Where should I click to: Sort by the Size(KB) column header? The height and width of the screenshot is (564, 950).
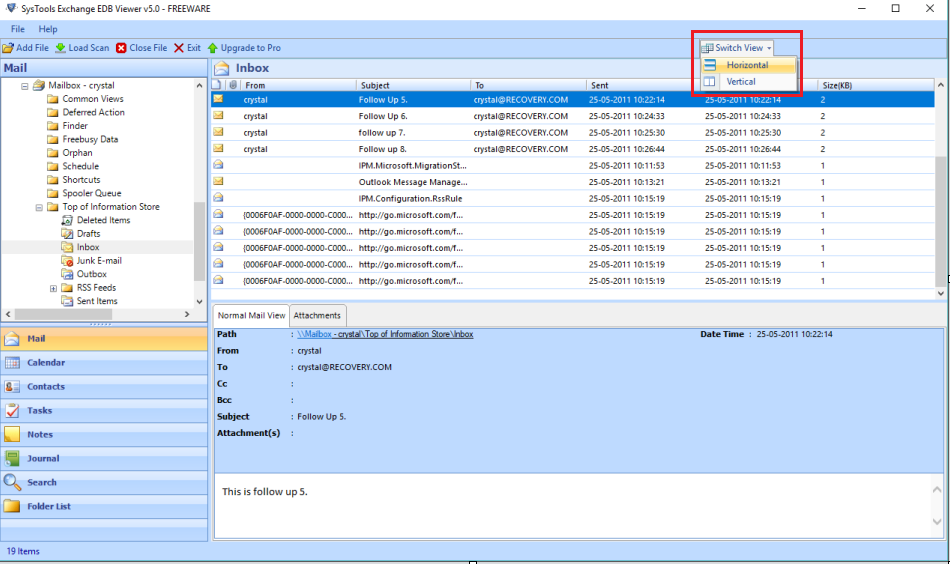coord(875,85)
